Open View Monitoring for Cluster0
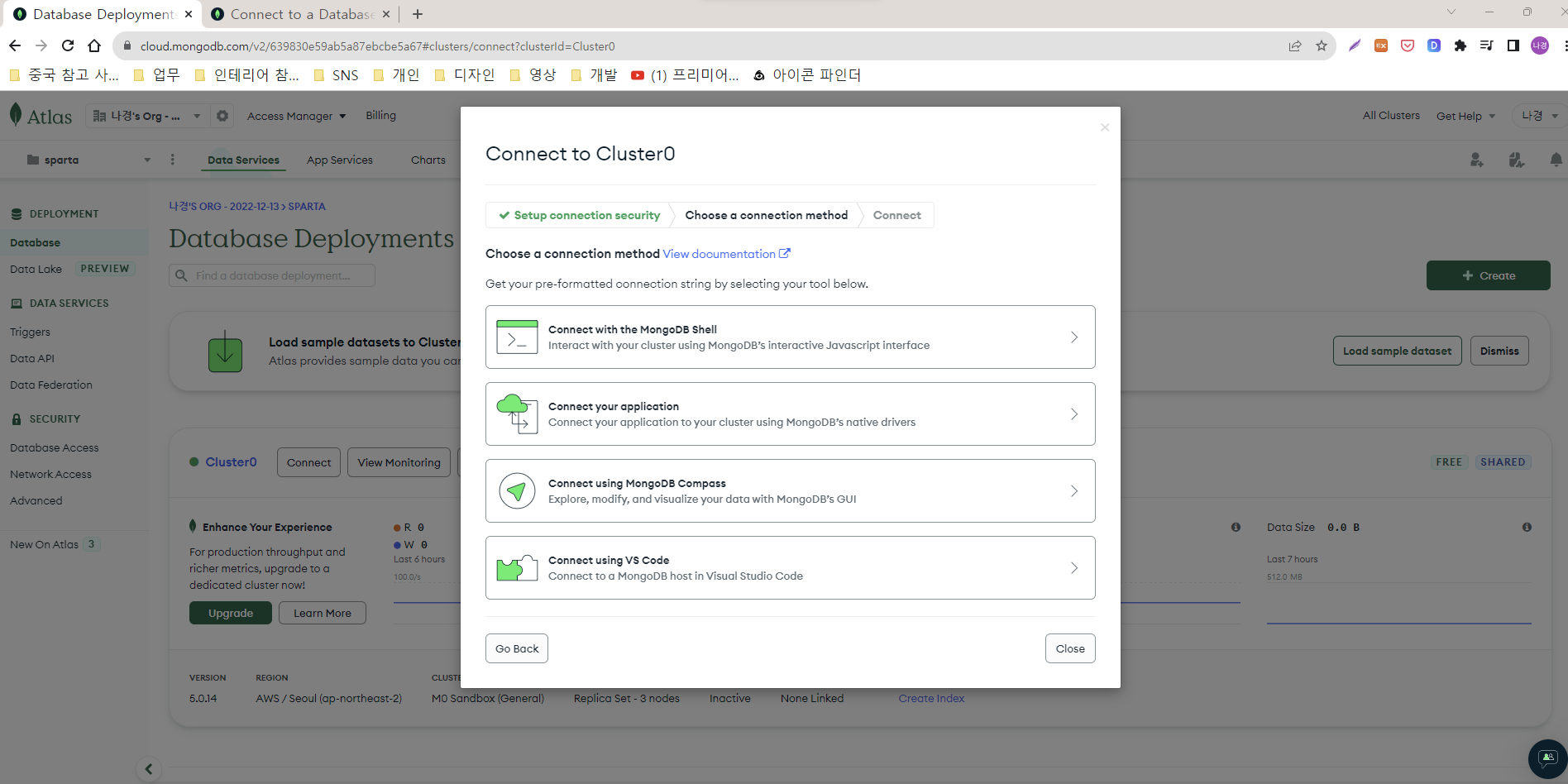Viewport: 1568px width, 784px height. point(399,462)
